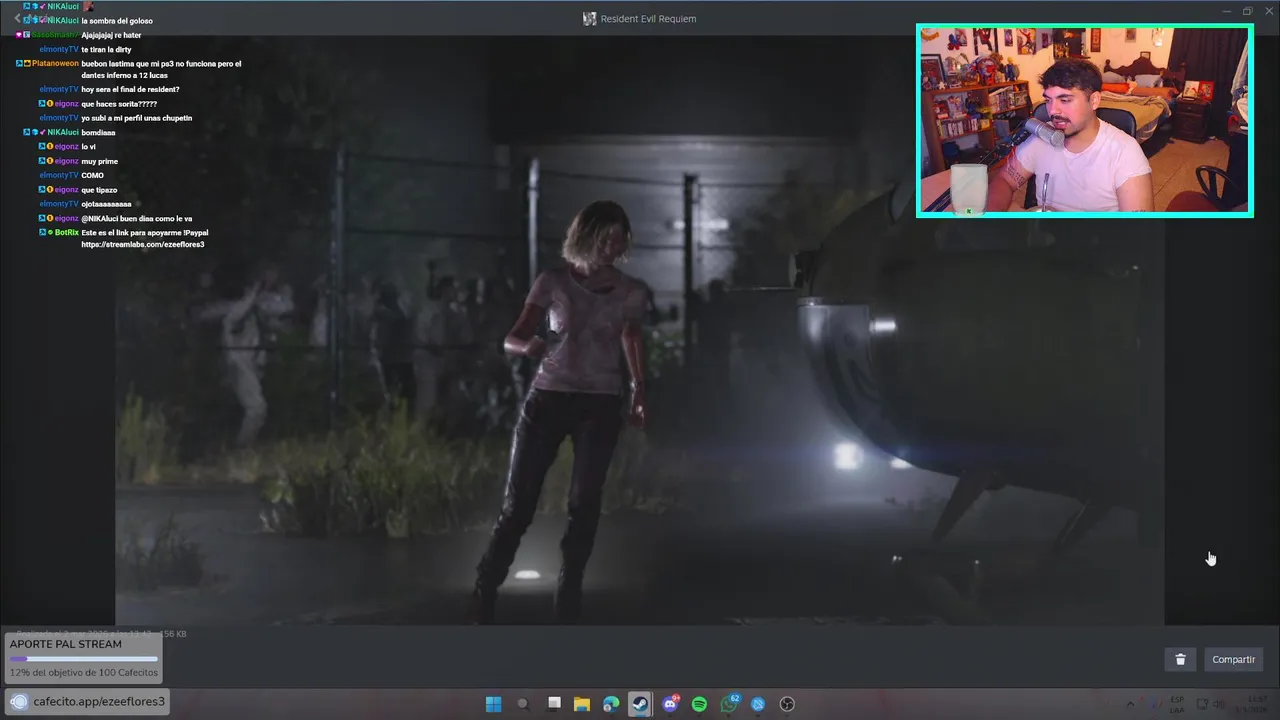Open WhatsApp from the taskbar
Image resolution: width=1280 pixels, height=720 pixels.
pyautogui.click(x=729, y=704)
